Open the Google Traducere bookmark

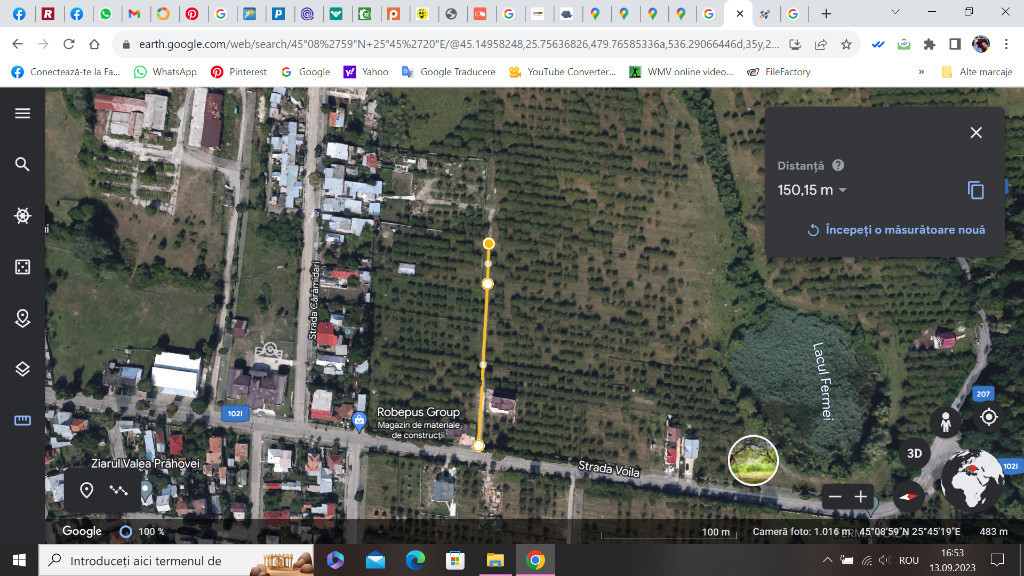[448, 72]
